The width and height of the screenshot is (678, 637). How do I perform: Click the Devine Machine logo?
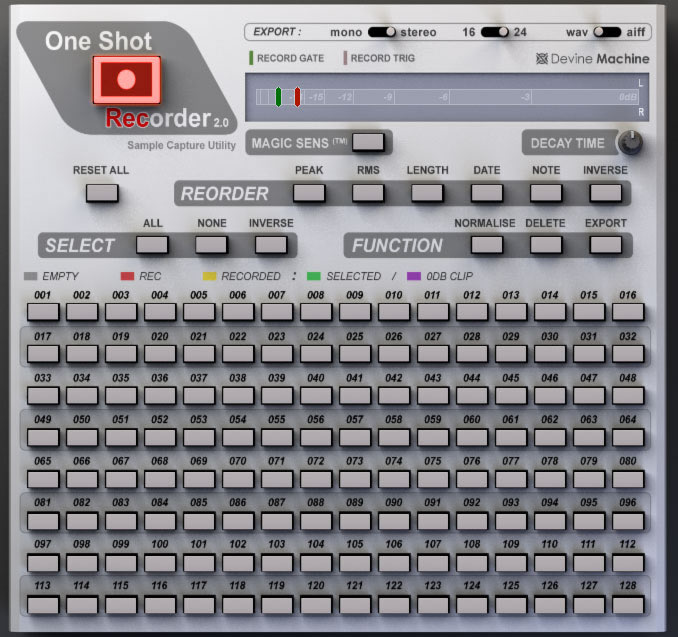click(592, 58)
